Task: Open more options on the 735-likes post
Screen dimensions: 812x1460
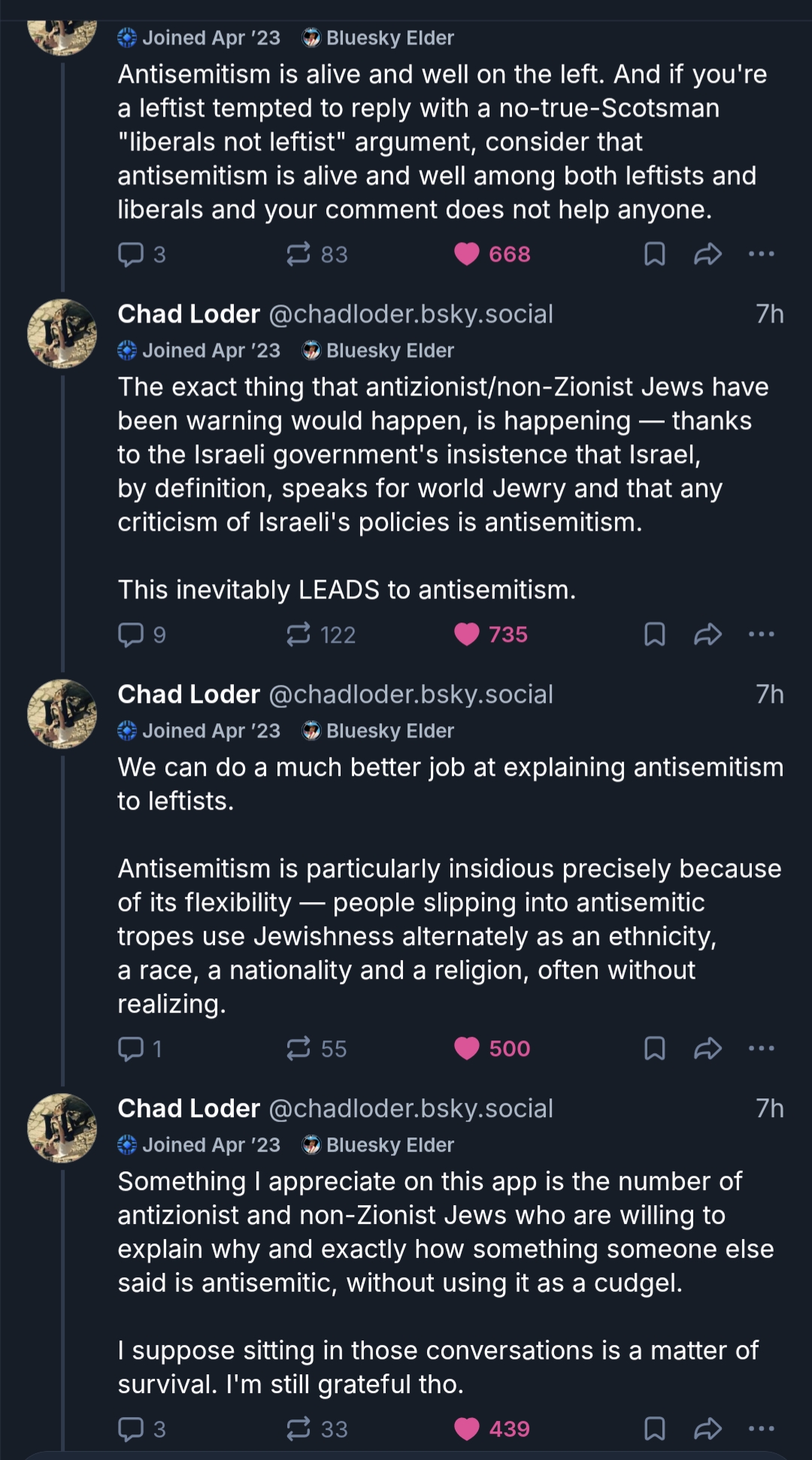Action: coord(762,635)
